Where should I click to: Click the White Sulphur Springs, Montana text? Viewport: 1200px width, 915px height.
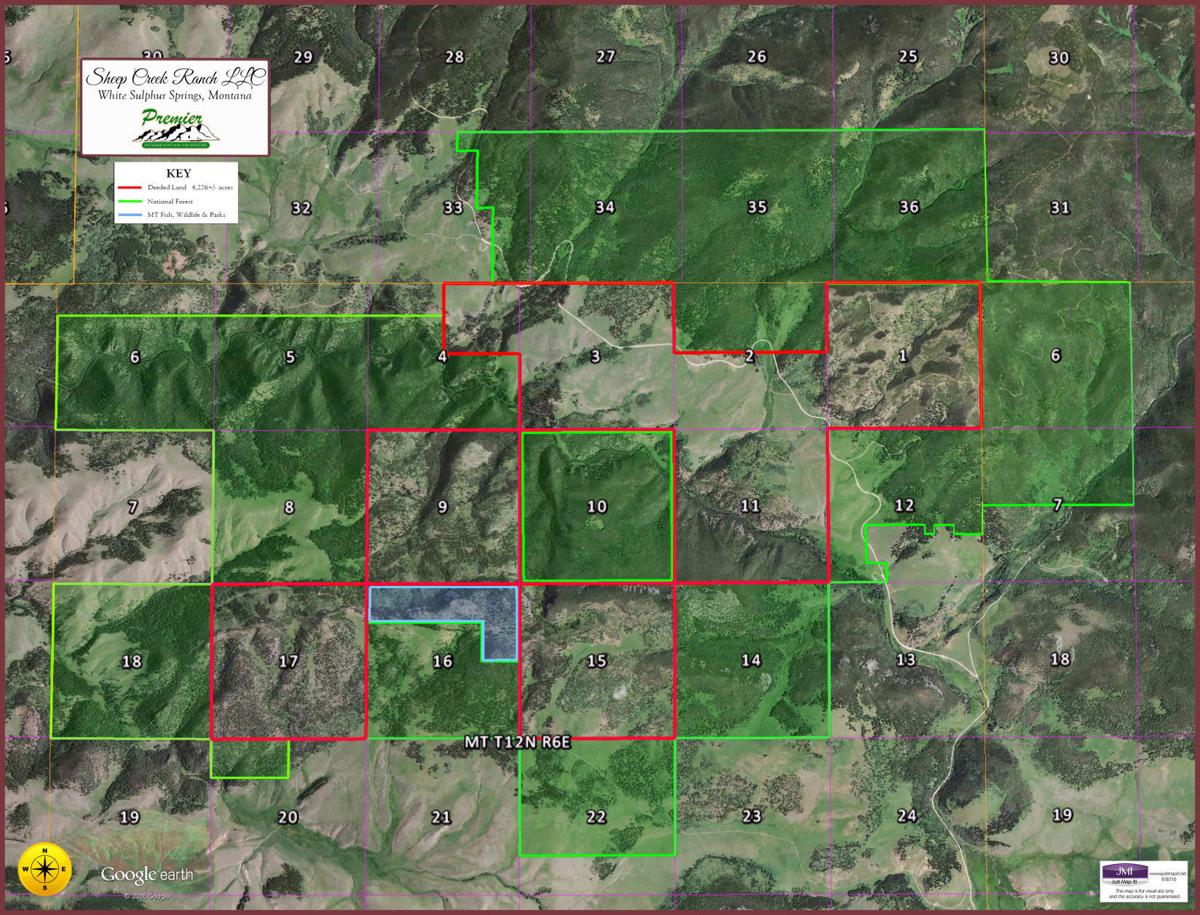pos(174,96)
